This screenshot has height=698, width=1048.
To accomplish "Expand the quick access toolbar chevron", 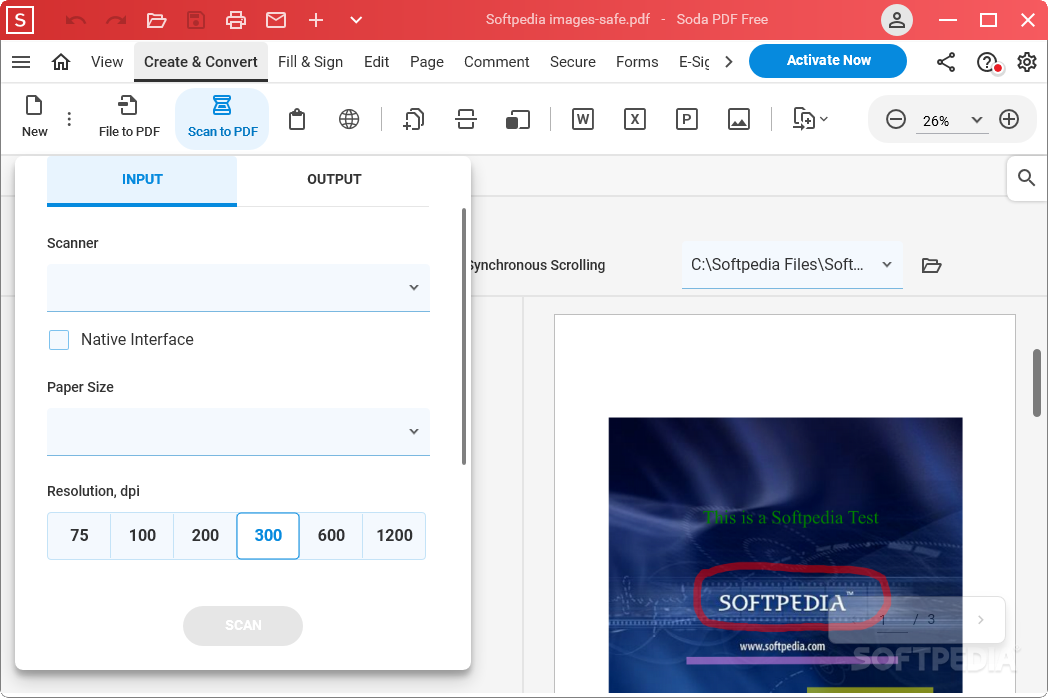I will pos(356,20).
